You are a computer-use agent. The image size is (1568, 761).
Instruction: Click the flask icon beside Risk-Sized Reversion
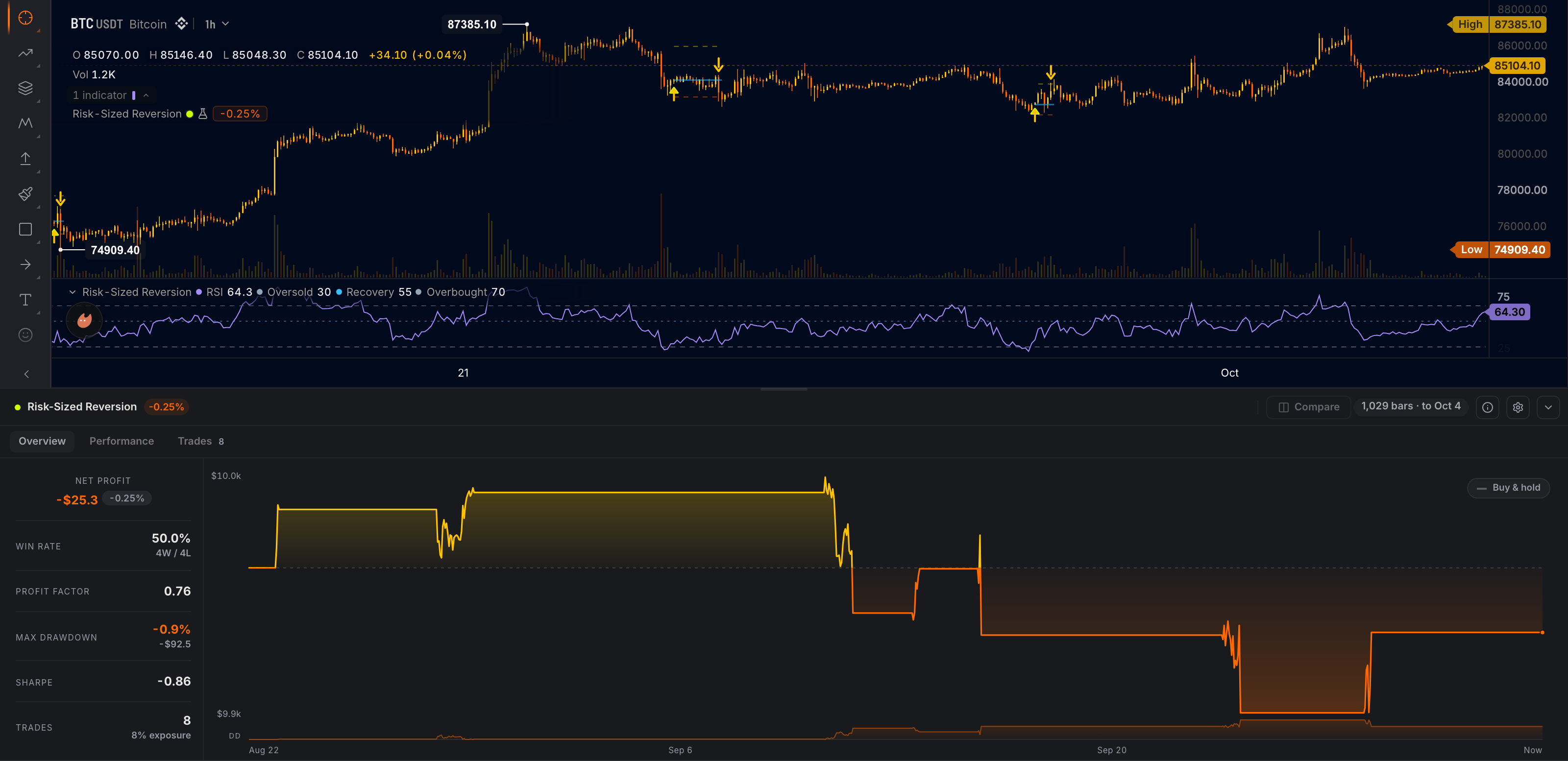(x=203, y=114)
